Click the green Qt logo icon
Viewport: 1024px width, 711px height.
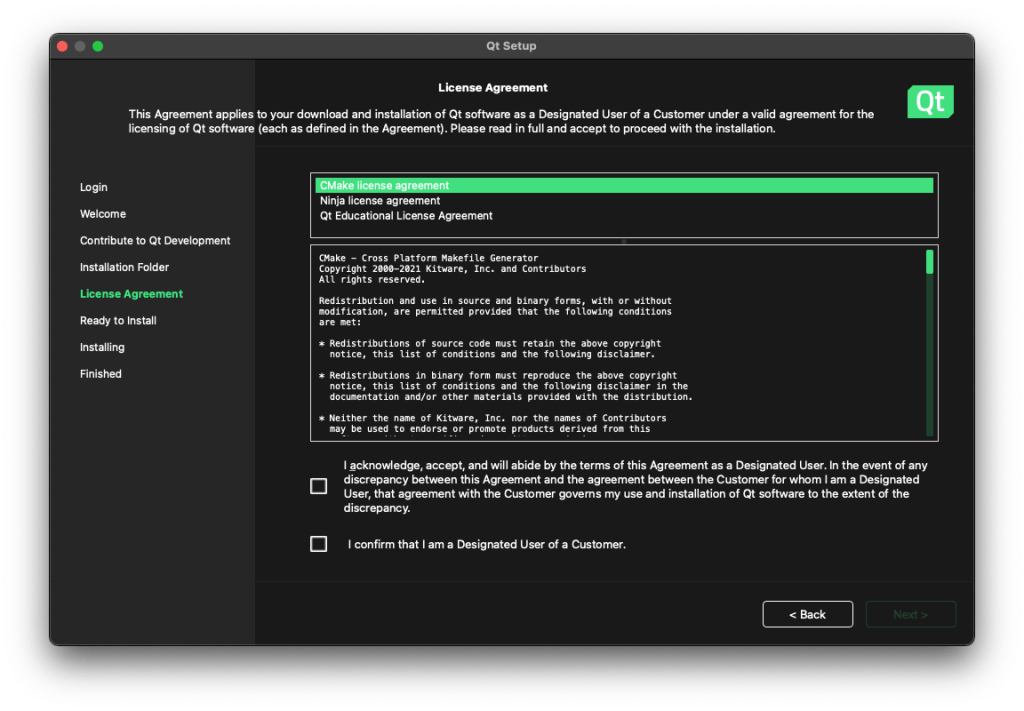coord(930,102)
